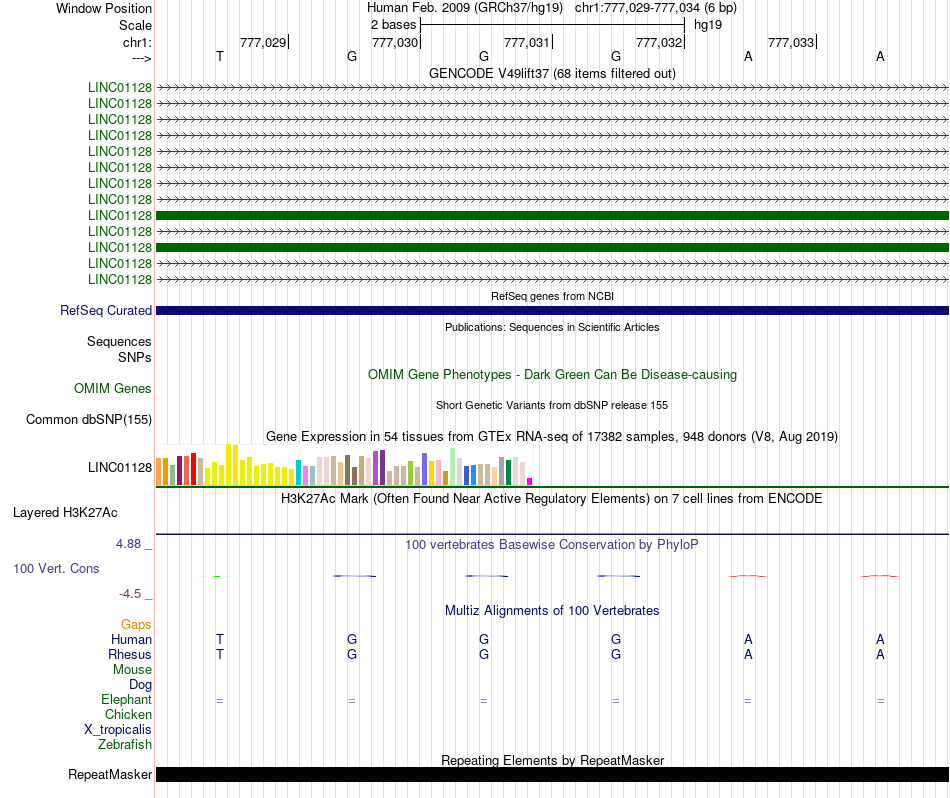Viewport: 950px width, 798px height.
Task: Click "Human Feb. 2009 (GRCh37/hg19)" assembly title
Action: [x=465, y=8]
